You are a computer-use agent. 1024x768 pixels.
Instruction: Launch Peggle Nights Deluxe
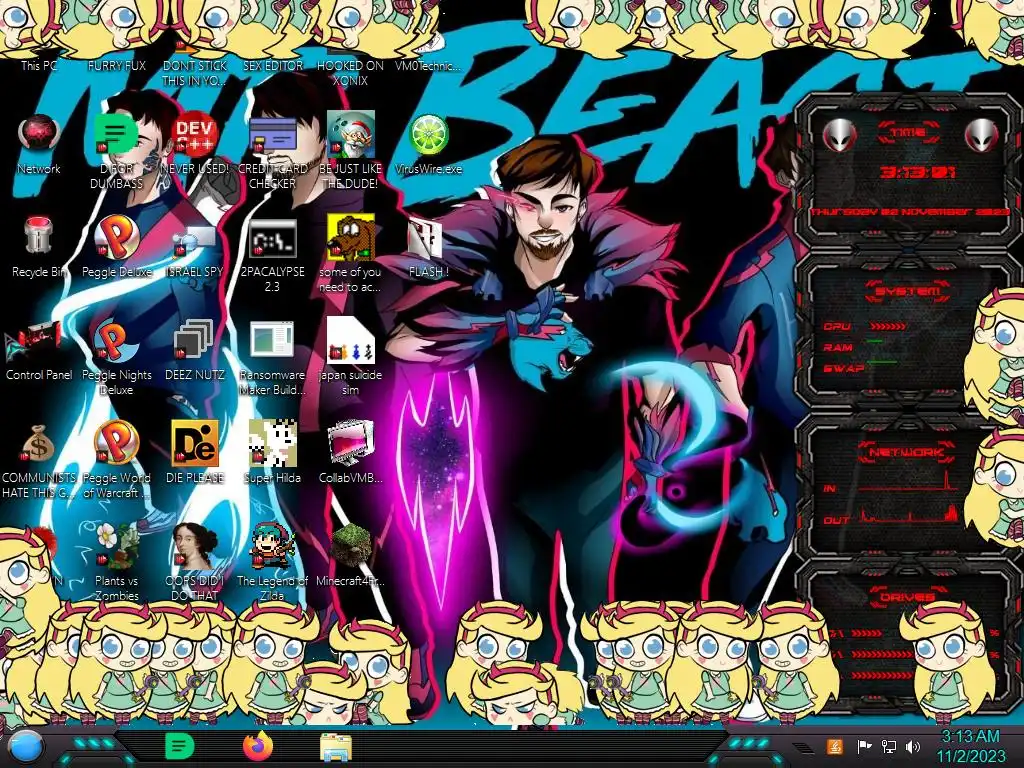point(115,340)
